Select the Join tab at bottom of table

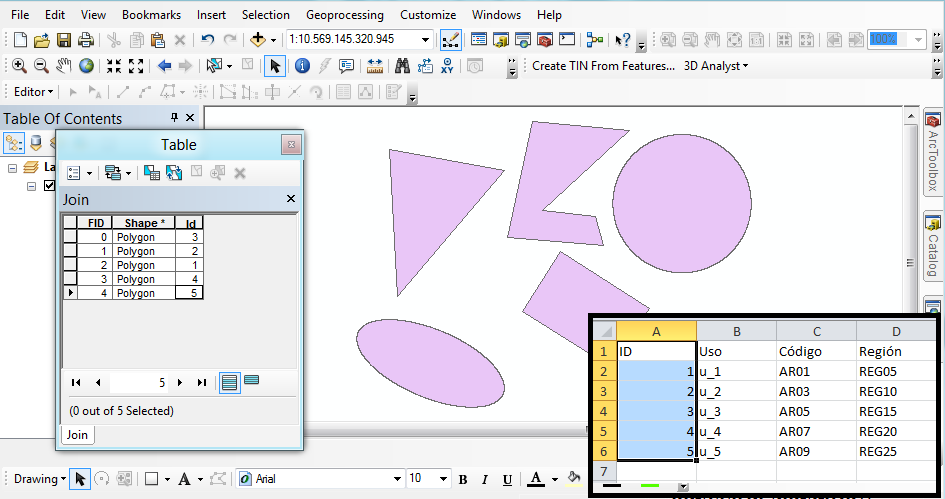[77, 435]
